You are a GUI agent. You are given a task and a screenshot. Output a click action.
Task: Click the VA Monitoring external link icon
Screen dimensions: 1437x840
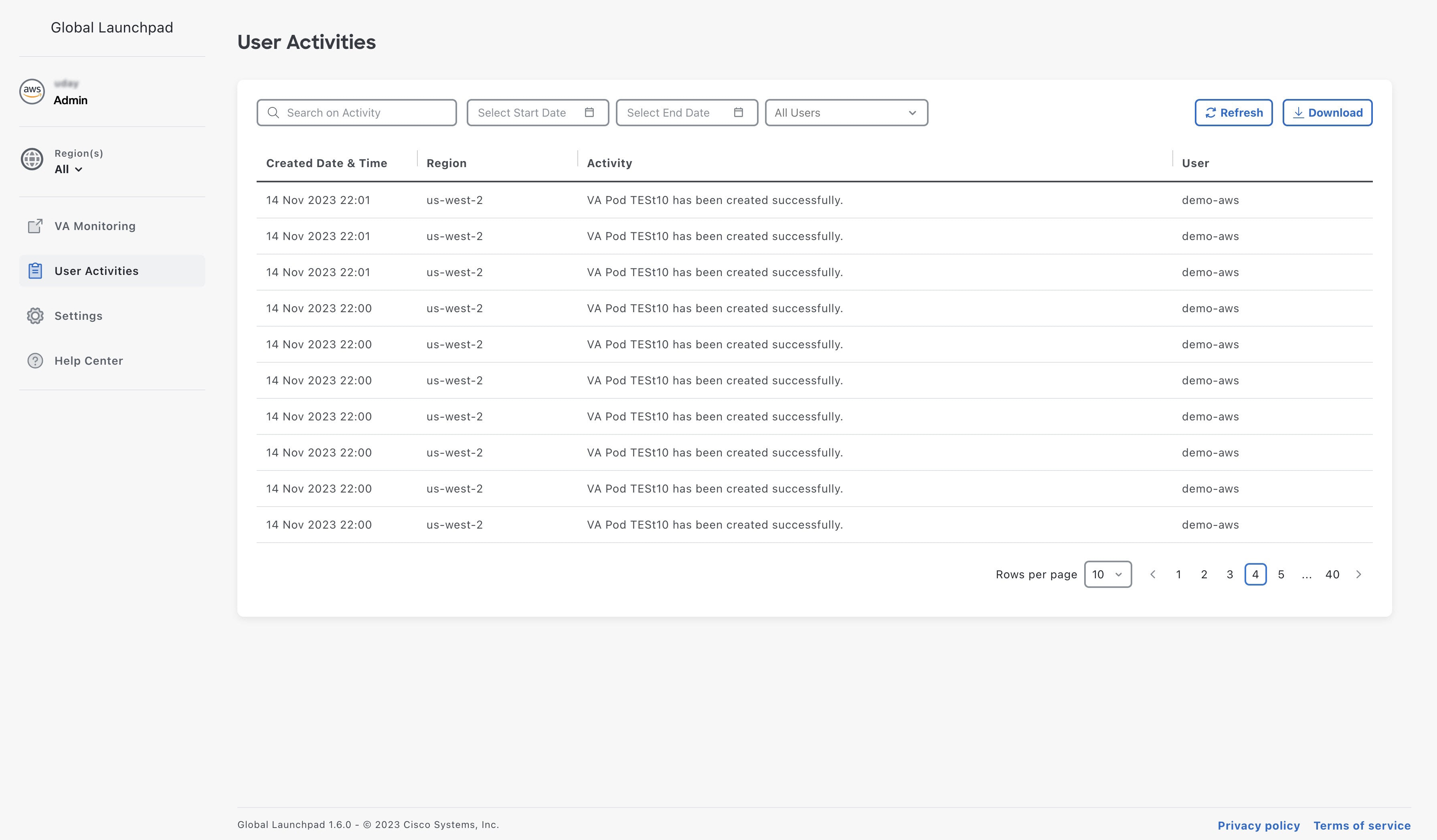point(35,226)
